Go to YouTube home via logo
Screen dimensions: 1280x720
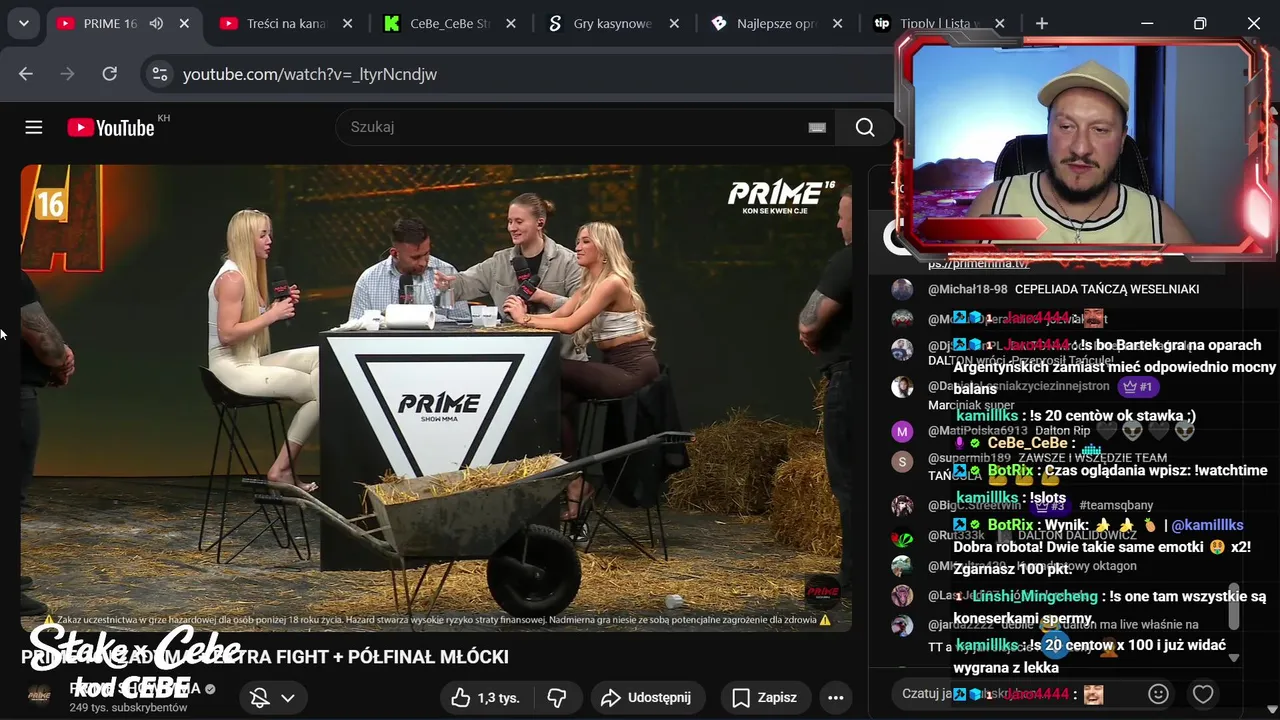tap(111, 127)
